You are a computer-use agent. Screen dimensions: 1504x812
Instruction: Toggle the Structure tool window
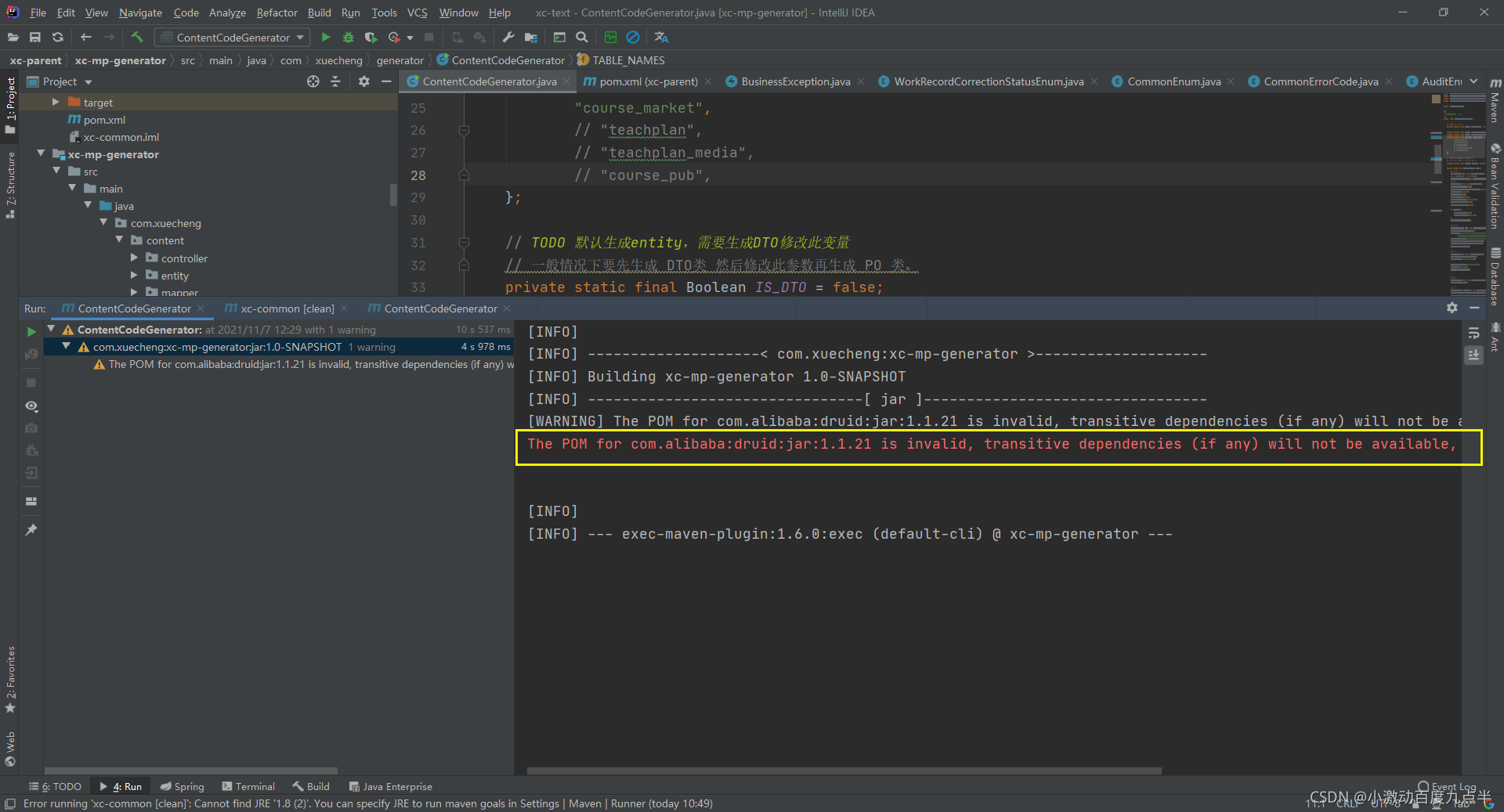[10, 185]
